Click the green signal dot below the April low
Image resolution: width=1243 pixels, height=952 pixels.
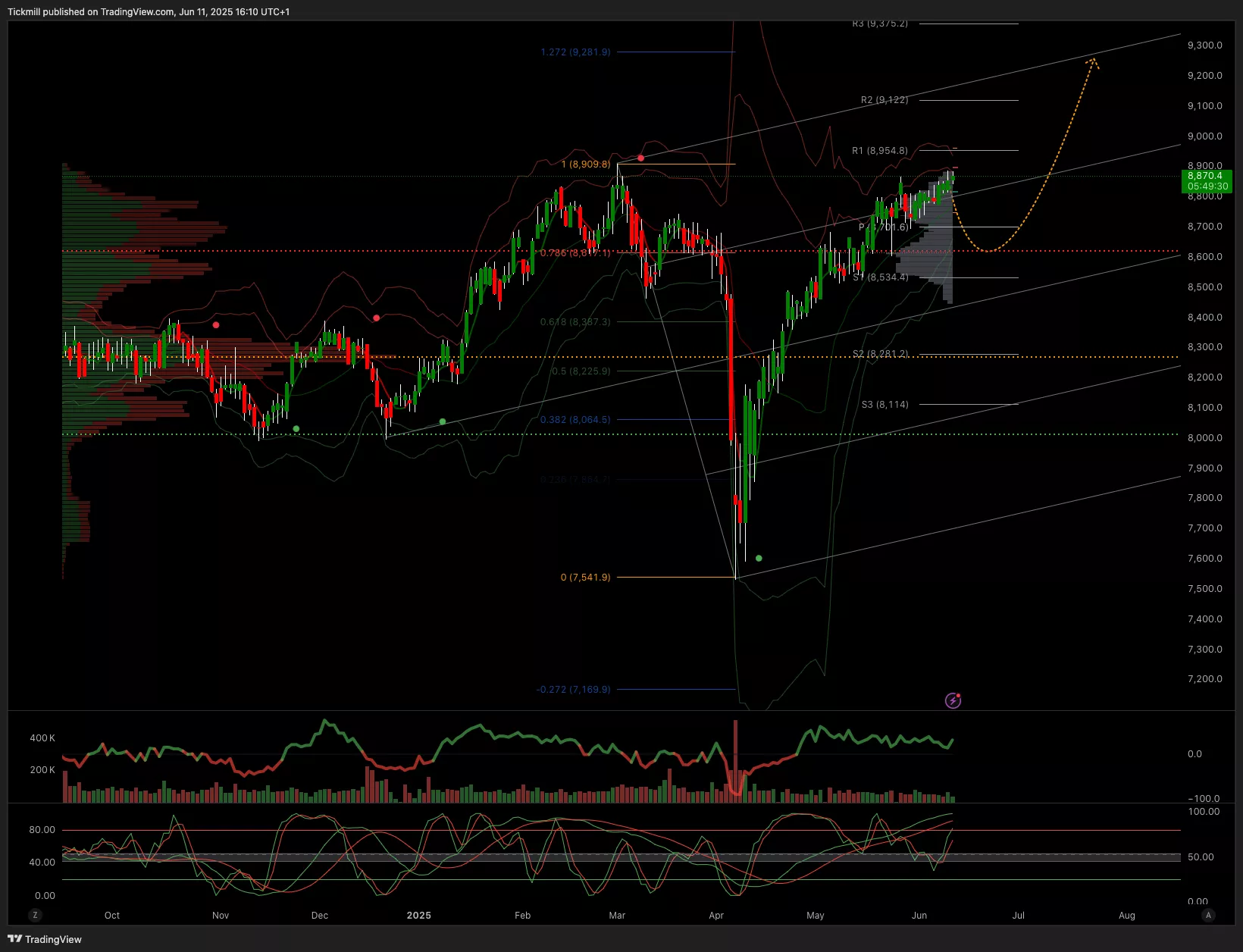click(759, 559)
